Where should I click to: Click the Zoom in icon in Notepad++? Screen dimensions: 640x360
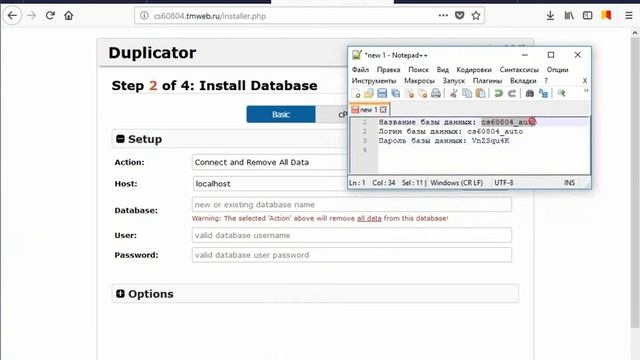(561, 93)
